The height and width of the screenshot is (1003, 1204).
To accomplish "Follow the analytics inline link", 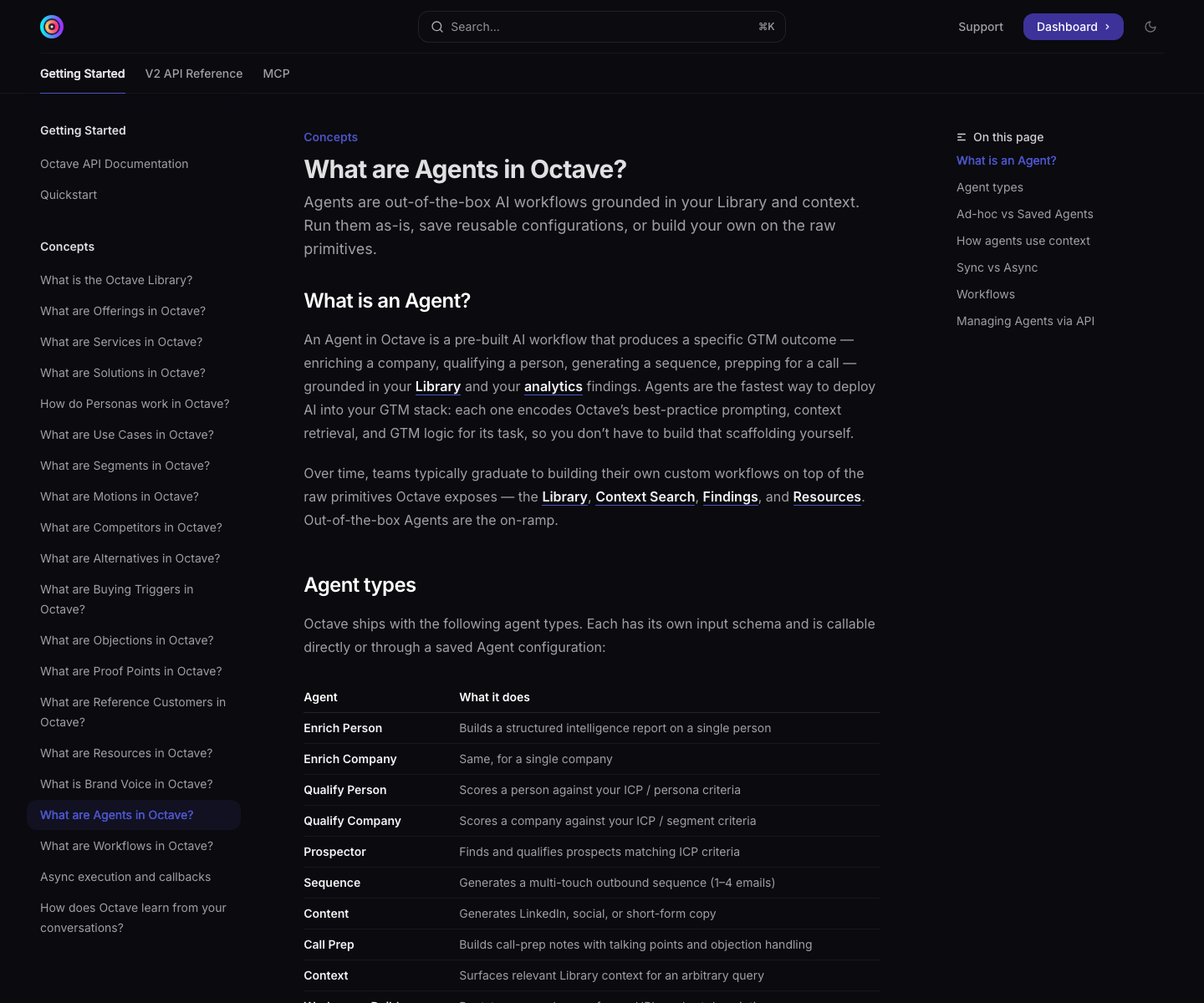I will [x=554, y=386].
